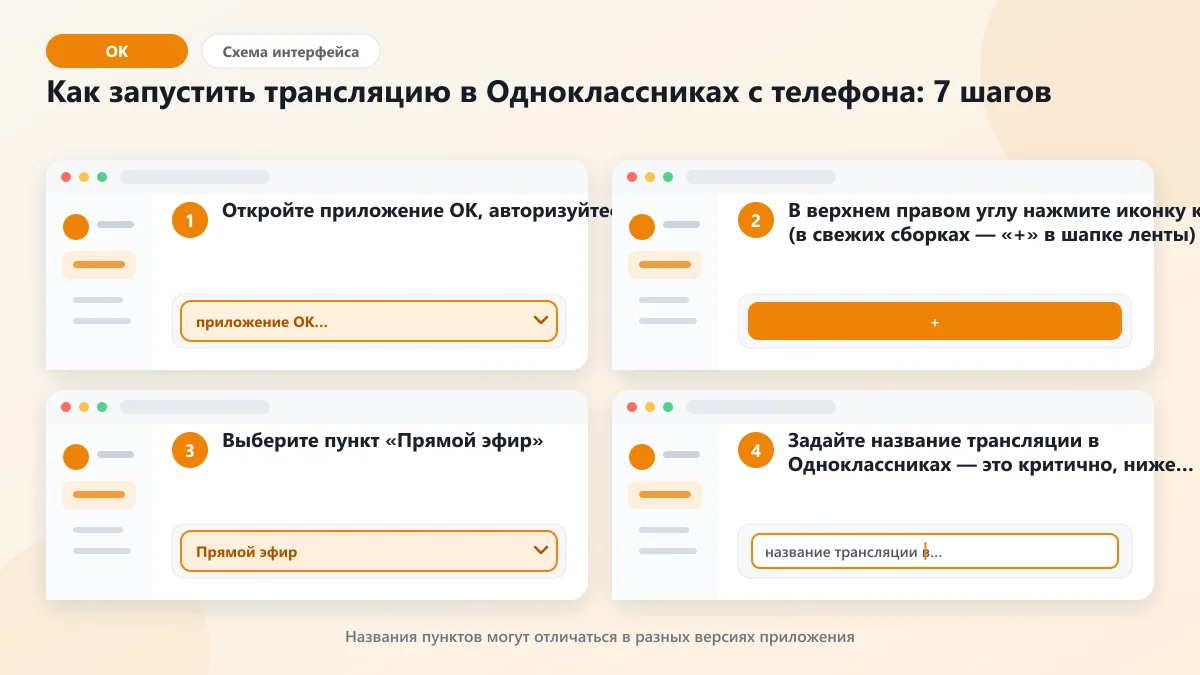The height and width of the screenshot is (675, 1200).
Task: Click red close dot of step 1 window
Action: (66, 177)
